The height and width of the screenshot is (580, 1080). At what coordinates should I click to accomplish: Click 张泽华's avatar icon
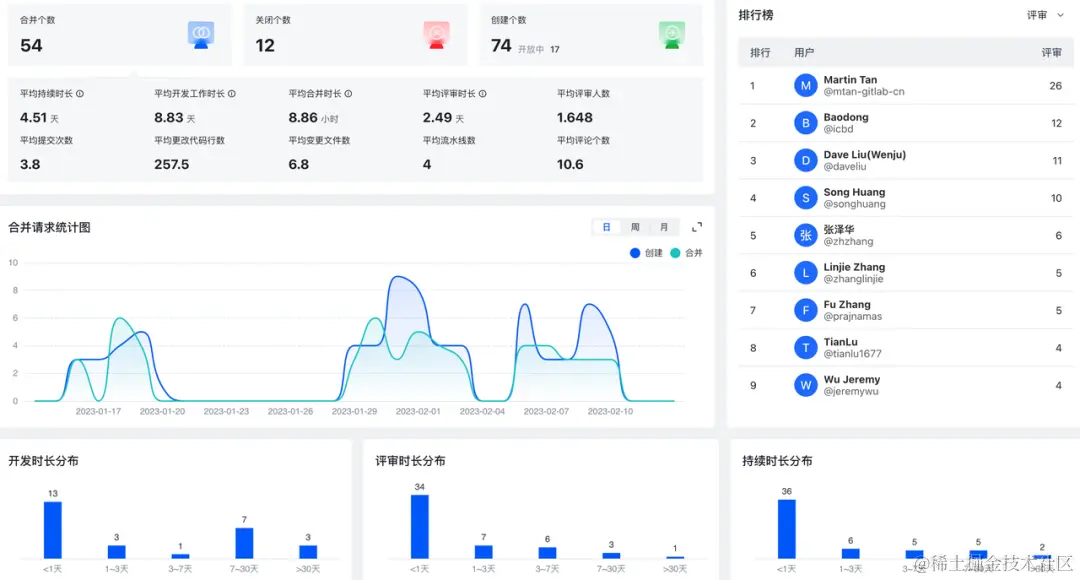(805, 236)
